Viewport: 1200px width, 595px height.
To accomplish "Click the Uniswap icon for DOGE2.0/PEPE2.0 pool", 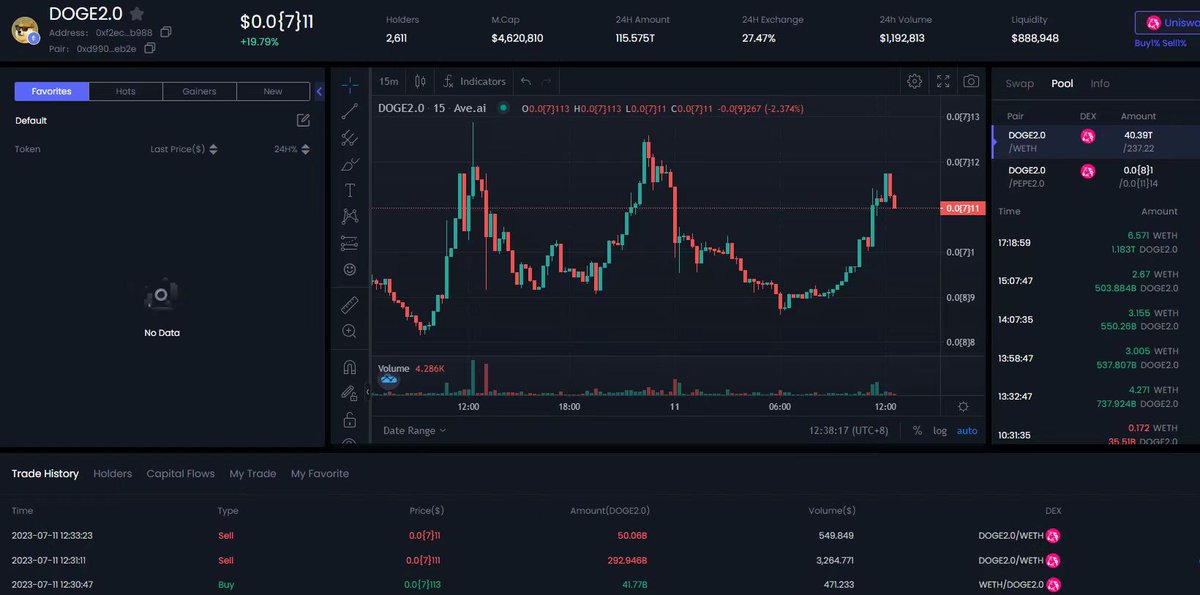I will point(1088,171).
